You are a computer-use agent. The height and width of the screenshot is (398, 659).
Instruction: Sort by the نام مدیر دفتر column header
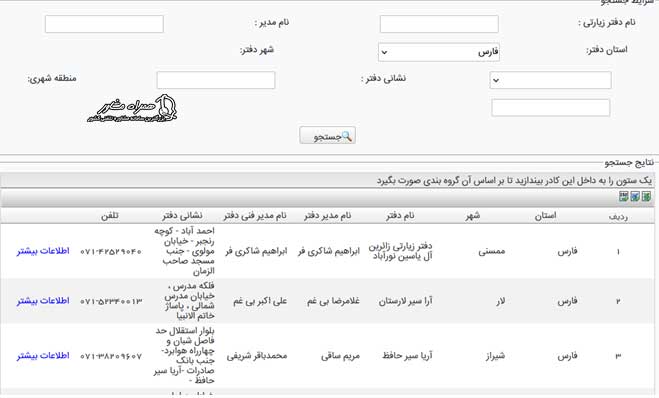point(327,216)
